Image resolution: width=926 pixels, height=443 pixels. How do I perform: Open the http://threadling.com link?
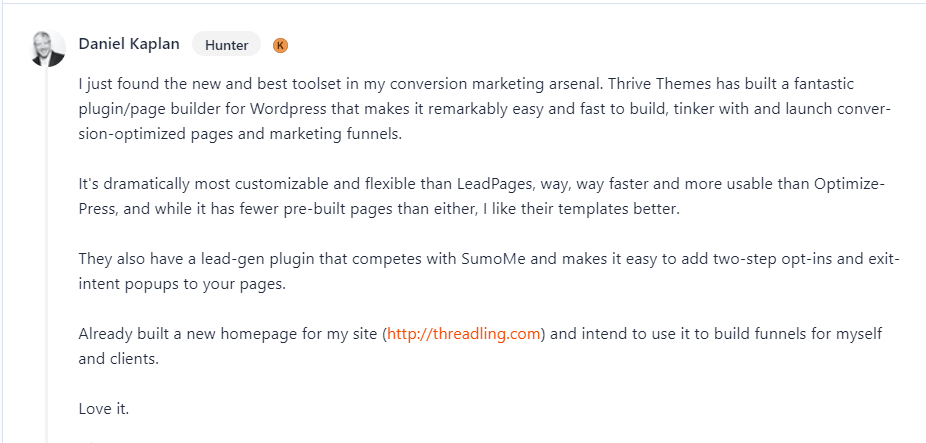[x=464, y=334]
